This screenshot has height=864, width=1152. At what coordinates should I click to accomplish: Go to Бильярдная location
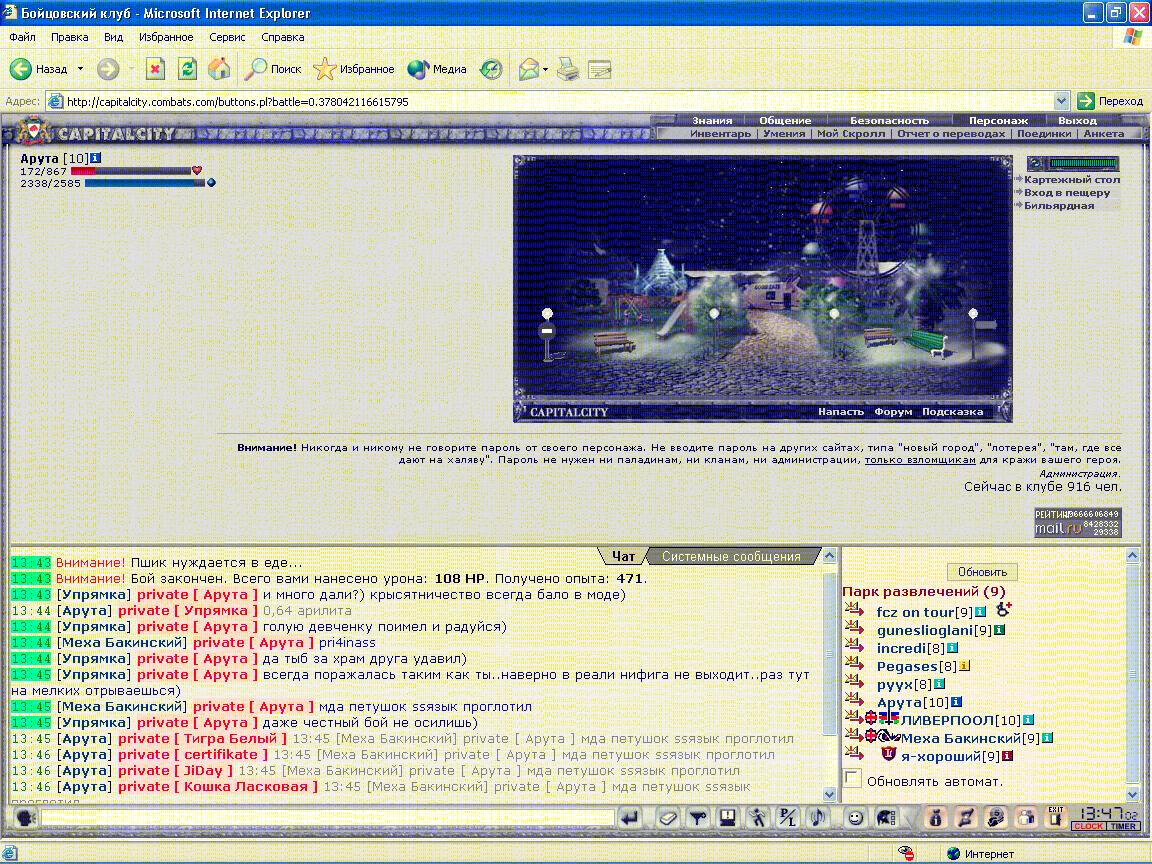[x=1059, y=206]
